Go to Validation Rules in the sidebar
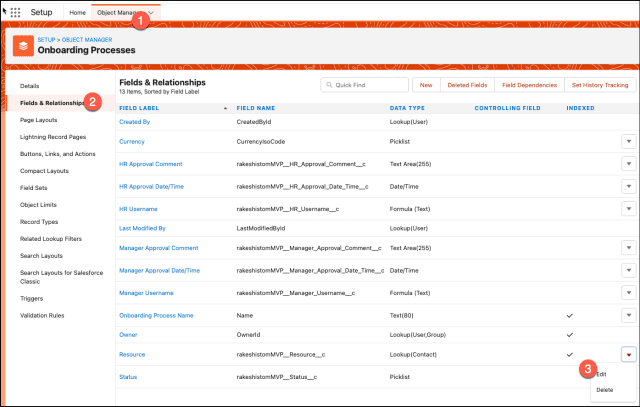 coord(41,316)
